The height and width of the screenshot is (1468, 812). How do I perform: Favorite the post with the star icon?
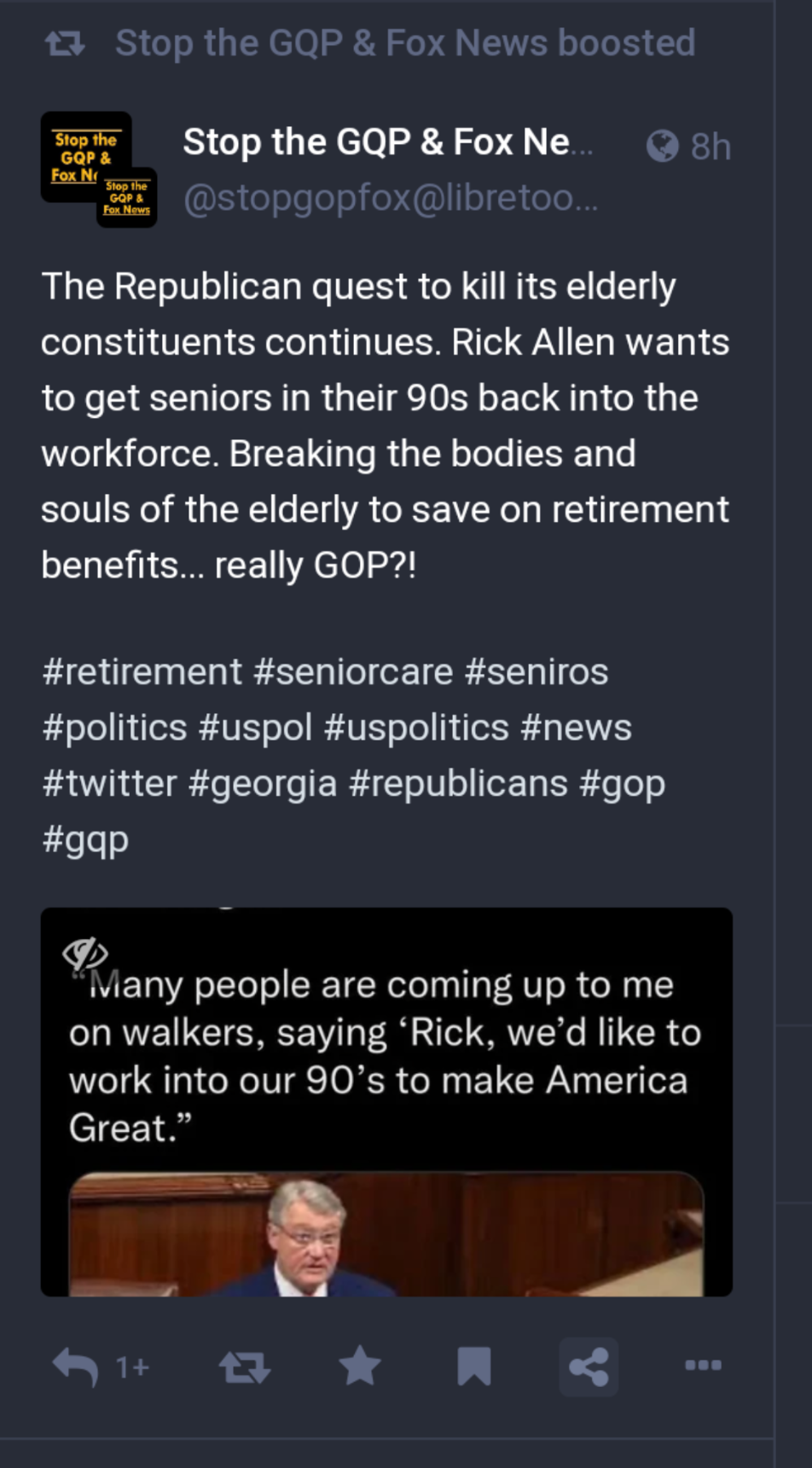[x=360, y=1366]
